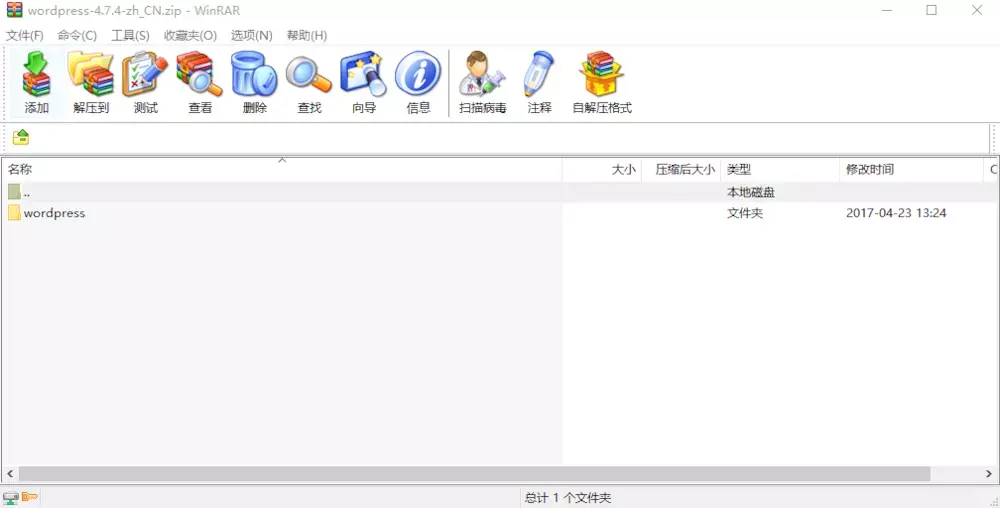Click the "2017-04-23 13:24" date cell
Screen dimensions: 1000x508
896,213
